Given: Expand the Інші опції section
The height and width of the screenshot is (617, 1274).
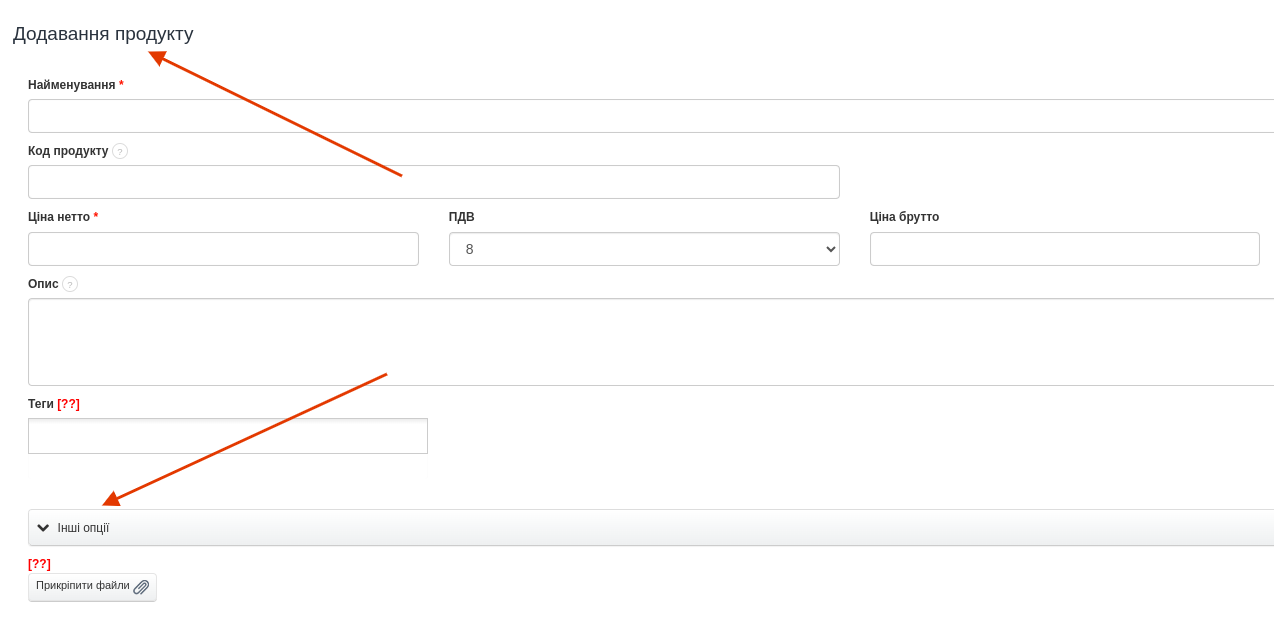Looking at the screenshot, I should coord(83,528).
